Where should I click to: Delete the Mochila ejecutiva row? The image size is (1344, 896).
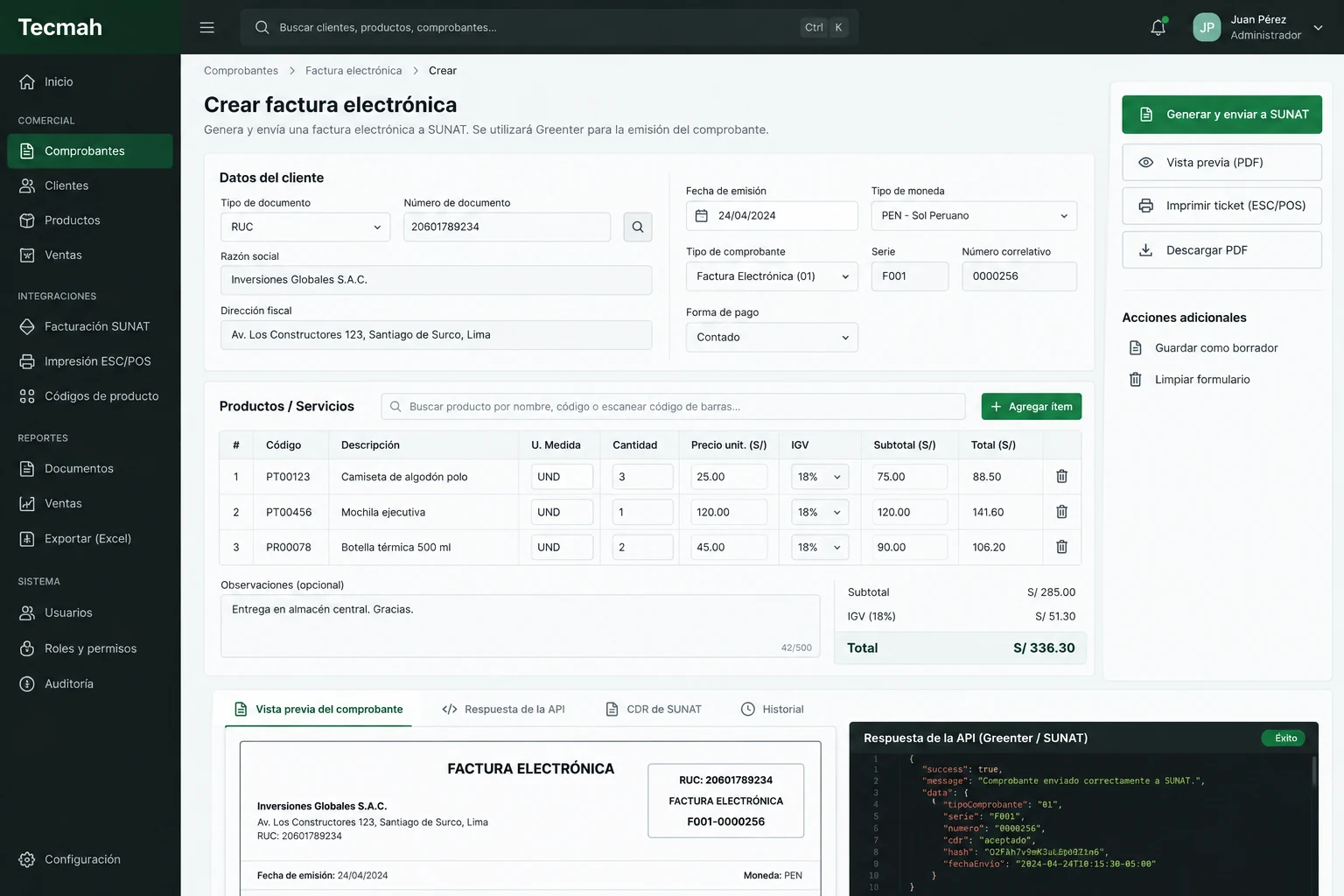coord(1061,512)
